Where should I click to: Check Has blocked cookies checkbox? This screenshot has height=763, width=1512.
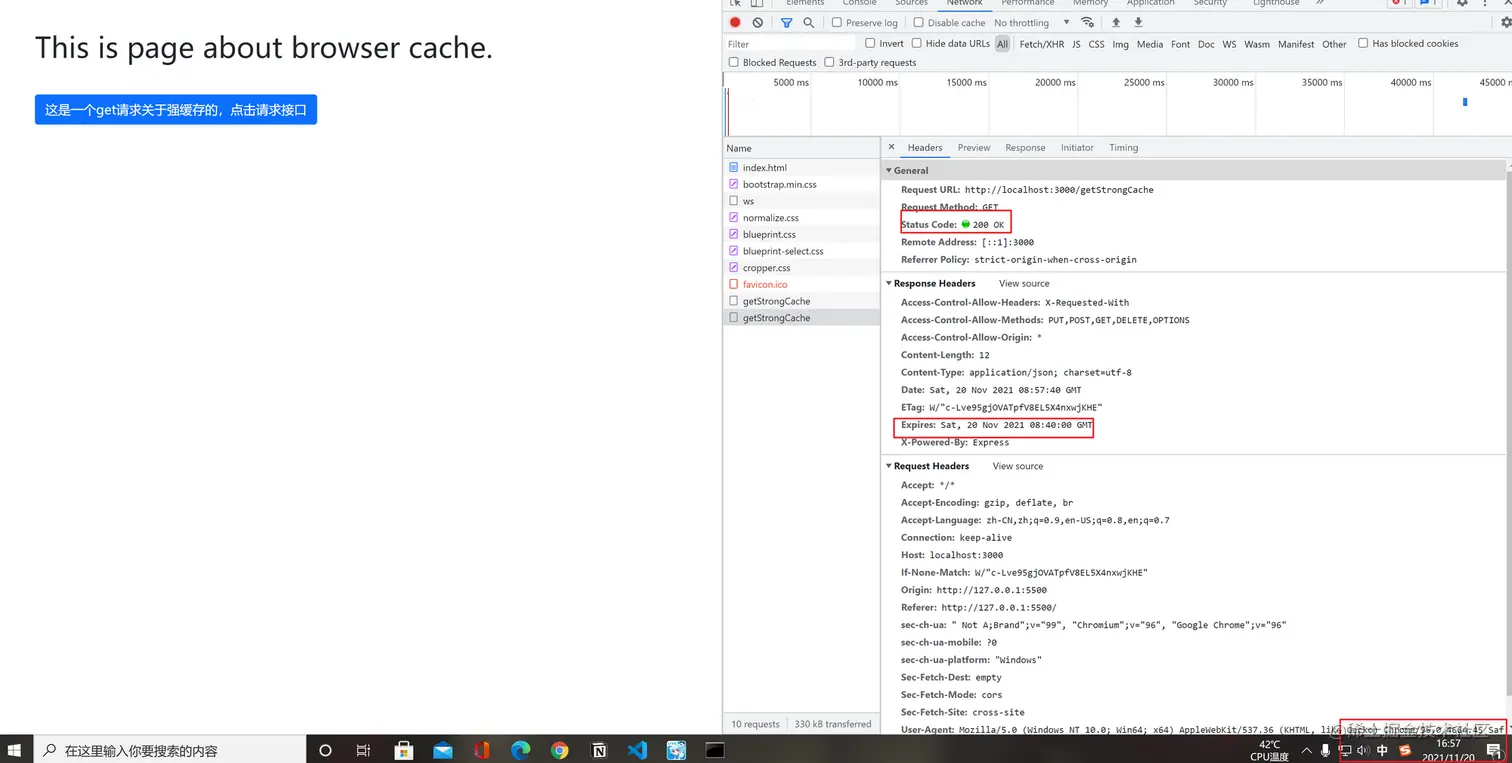point(1363,43)
